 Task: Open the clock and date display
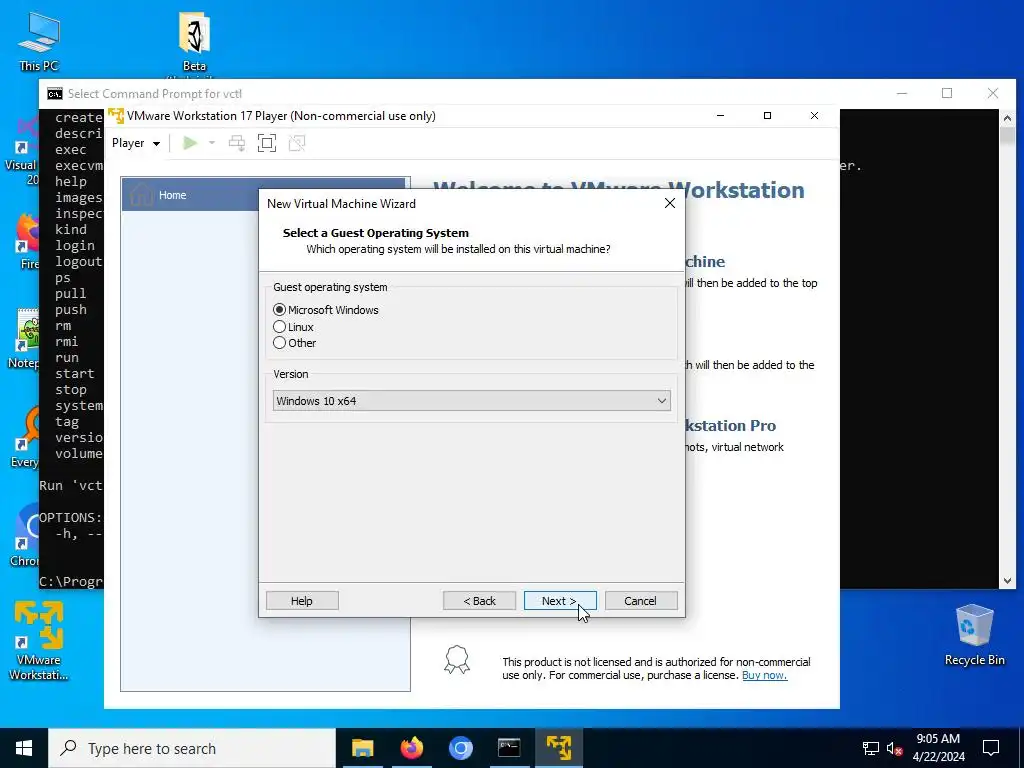pos(938,748)
